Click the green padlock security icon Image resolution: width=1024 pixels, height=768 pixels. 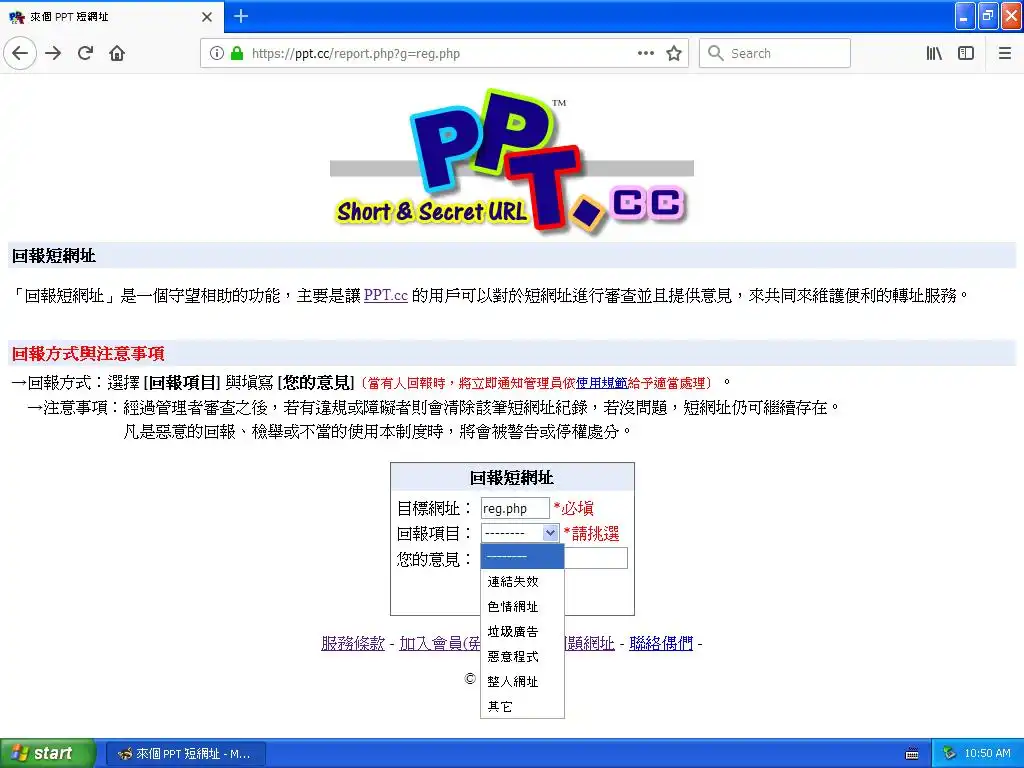tap(237, 53)
